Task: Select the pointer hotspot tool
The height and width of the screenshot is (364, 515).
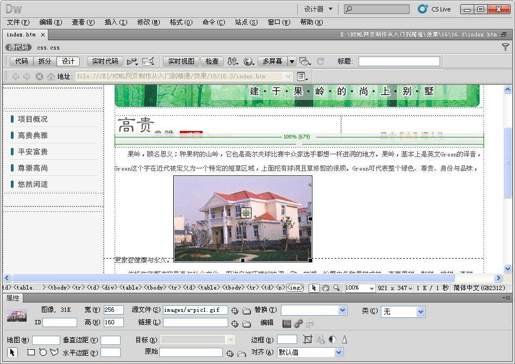Action: pyautogui.click(x=12, y=352)
